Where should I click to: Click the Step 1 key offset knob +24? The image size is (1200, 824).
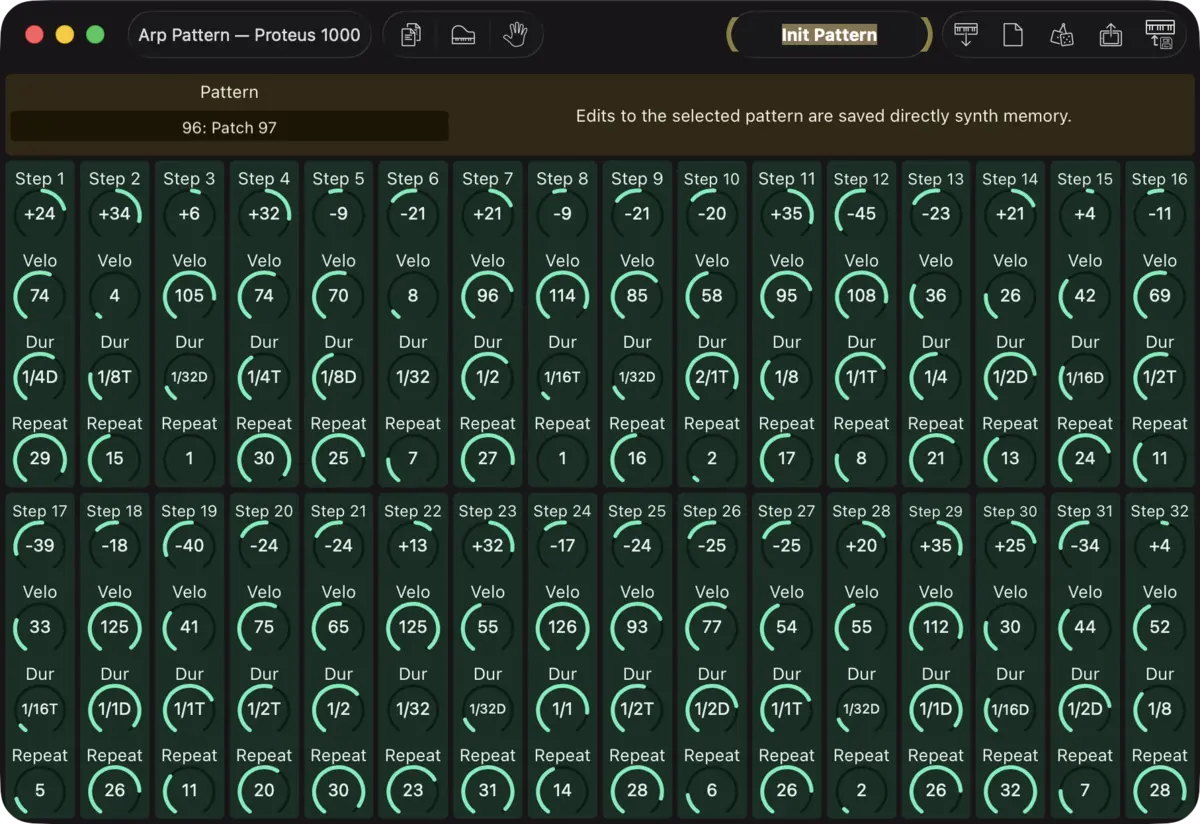coord(40,213)
